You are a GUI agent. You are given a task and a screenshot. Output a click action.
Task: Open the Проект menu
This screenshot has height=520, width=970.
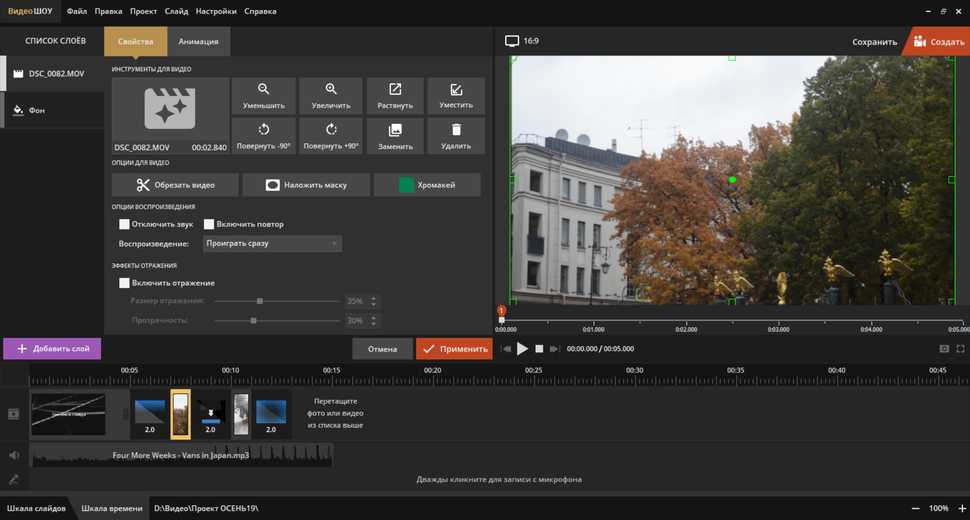point(142,11)
